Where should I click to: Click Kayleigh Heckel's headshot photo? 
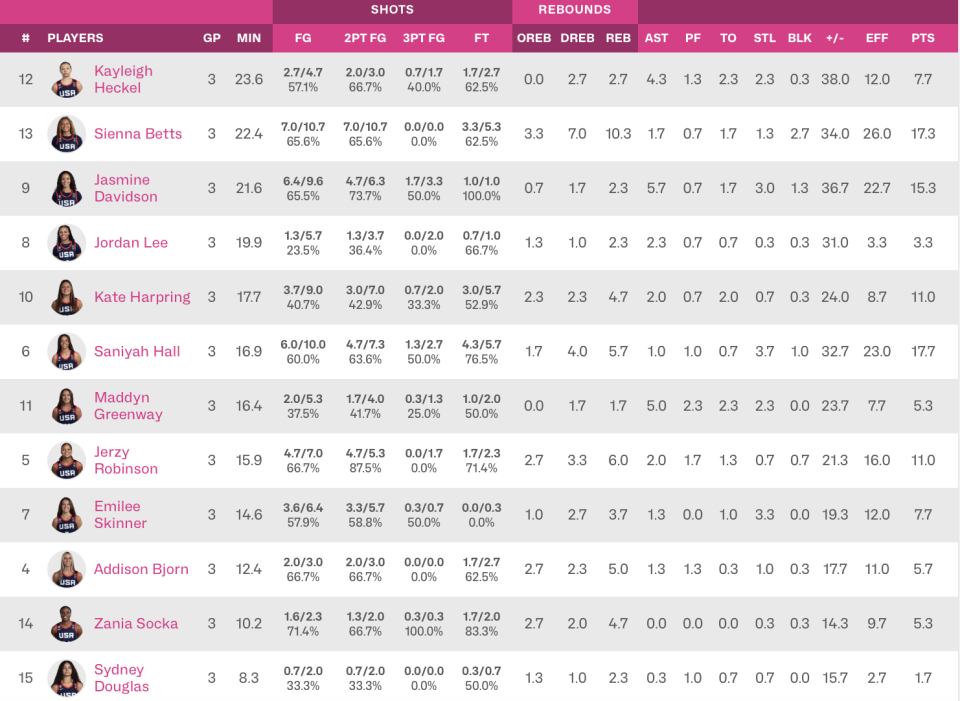pos(66,80)
